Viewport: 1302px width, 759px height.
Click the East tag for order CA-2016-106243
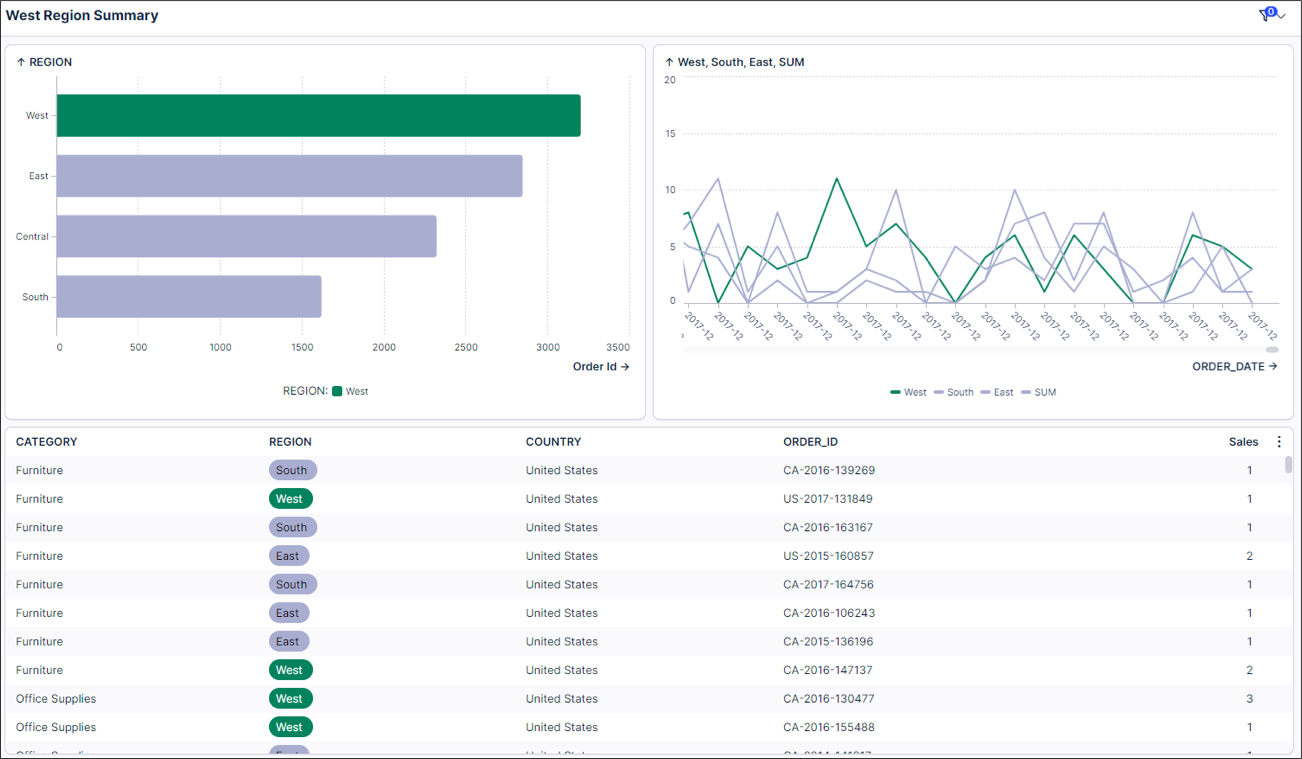pyautogui.click(x=289, y=613)
